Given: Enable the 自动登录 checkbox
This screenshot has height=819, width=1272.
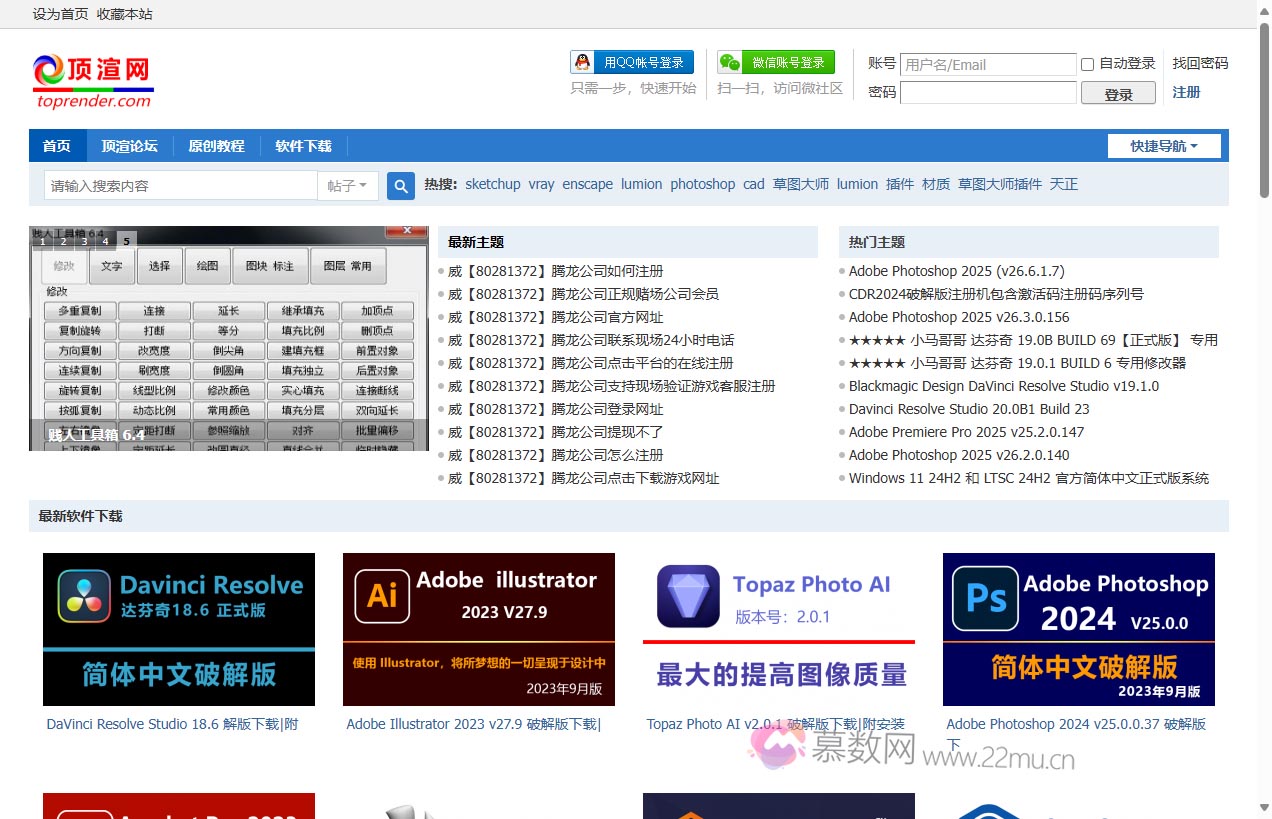Looking at the screenshot, I should pyautogui.click(x=1087, y=65).
